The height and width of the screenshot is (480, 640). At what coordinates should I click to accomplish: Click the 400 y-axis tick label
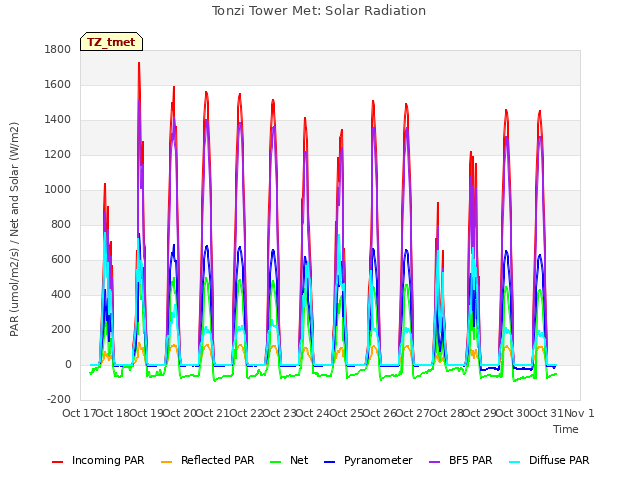pyautogui.click(x=61, y=294)
